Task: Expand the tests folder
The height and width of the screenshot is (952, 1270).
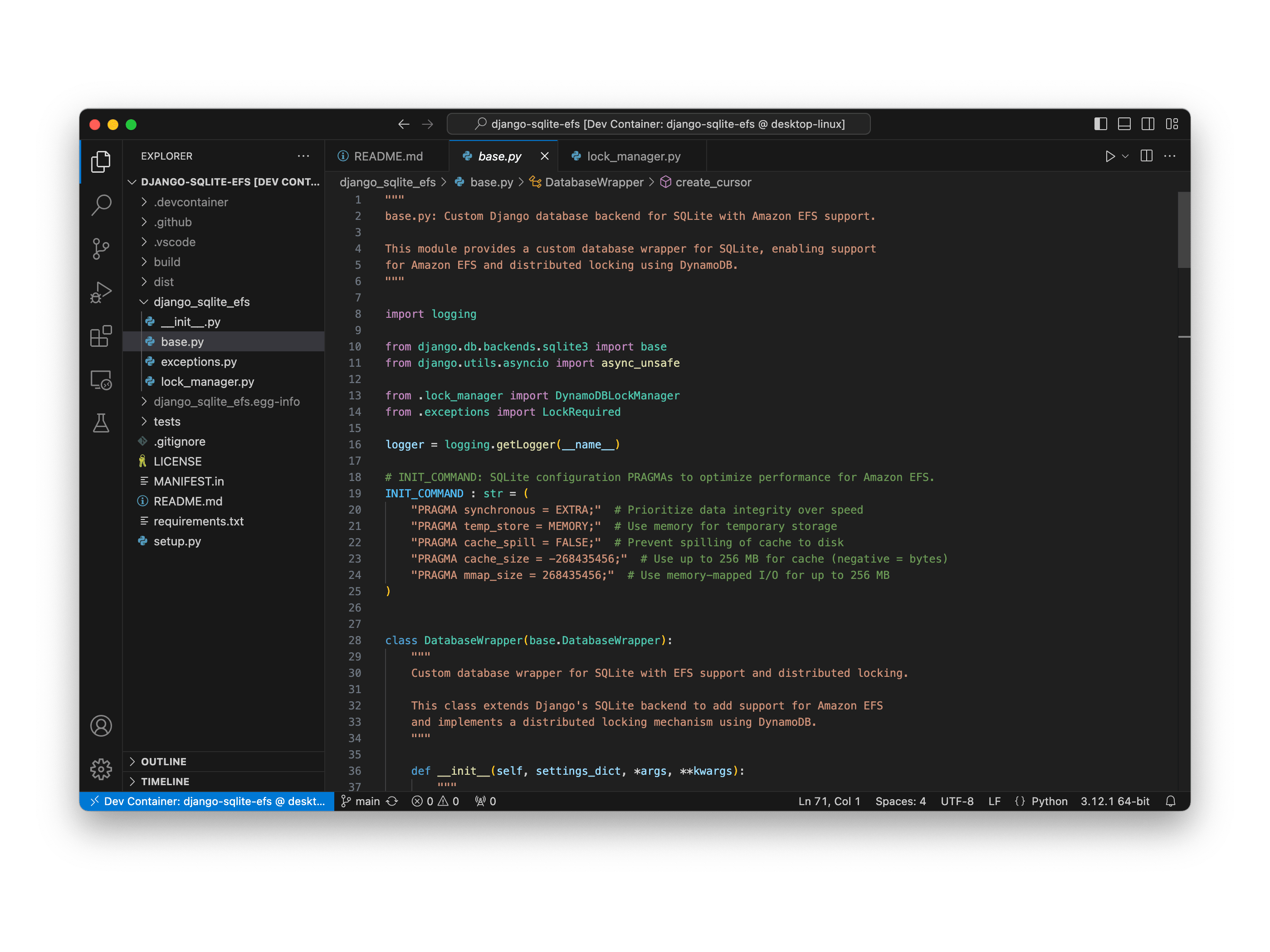Action: pos(224,422)
